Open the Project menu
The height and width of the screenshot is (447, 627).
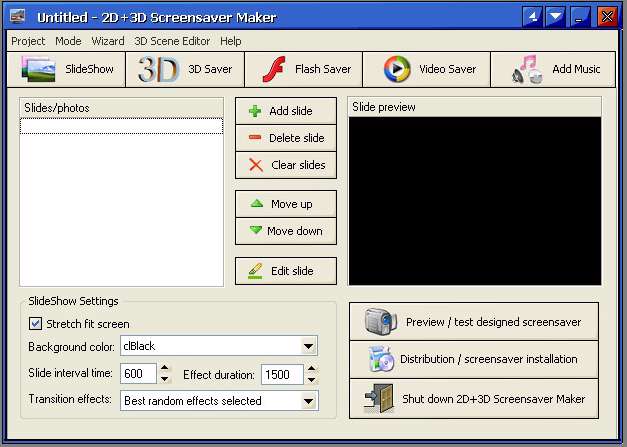pyautogui.click(x=28, y=41)
